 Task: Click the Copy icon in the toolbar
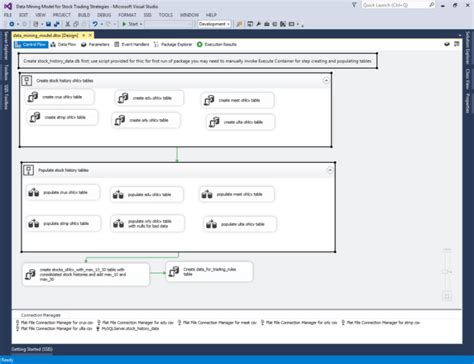(76, 24)
